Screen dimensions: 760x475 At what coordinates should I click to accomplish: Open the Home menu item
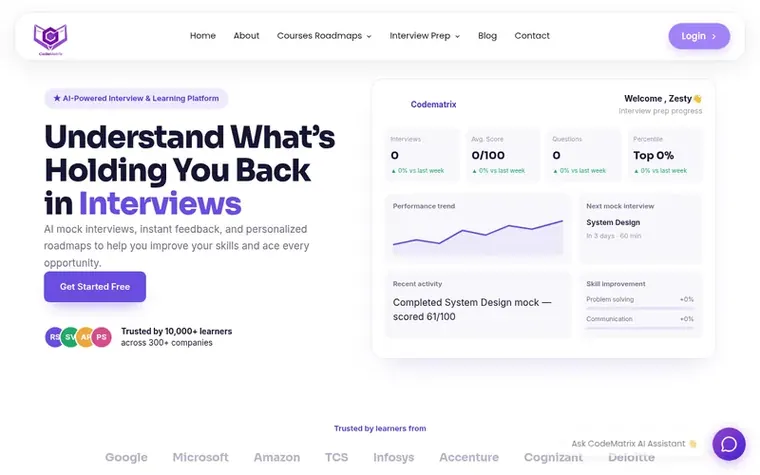203,36
